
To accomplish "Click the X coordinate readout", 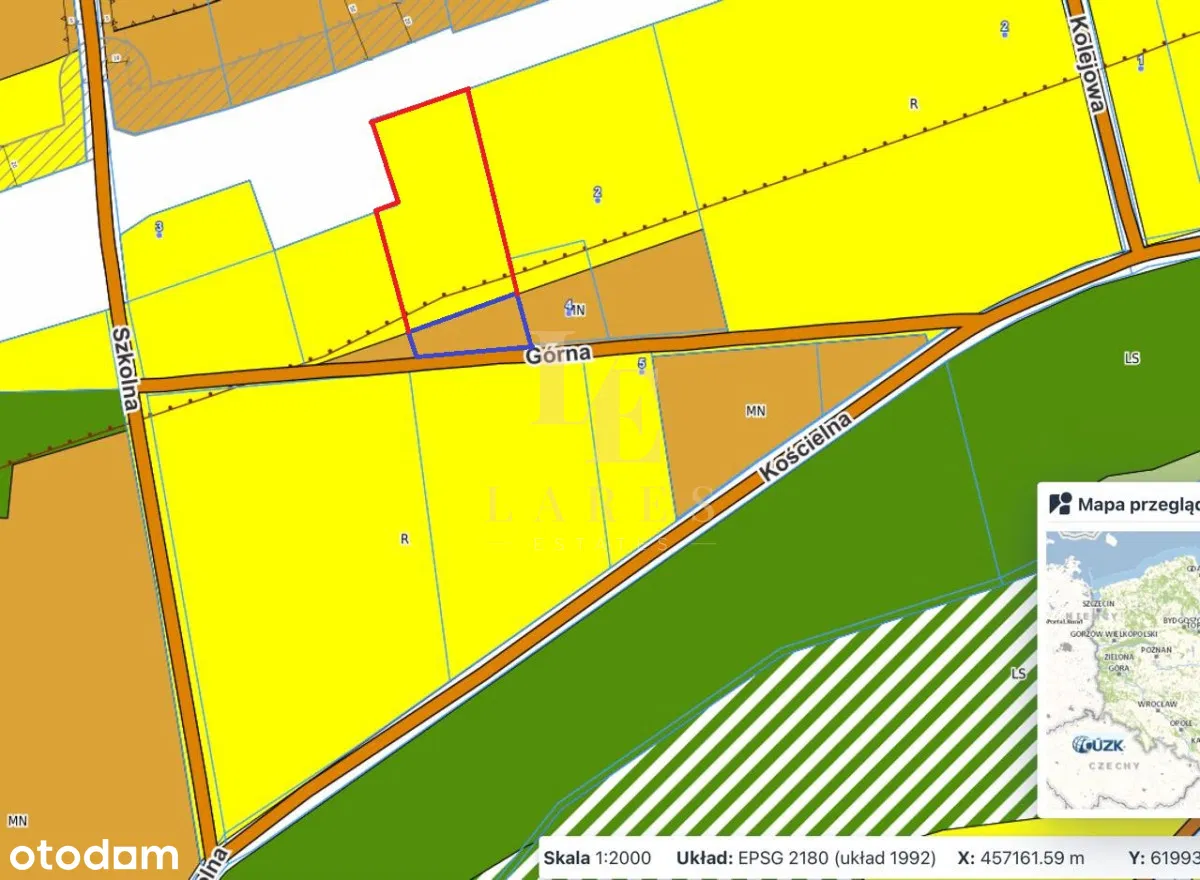I will click(1020, 857).
